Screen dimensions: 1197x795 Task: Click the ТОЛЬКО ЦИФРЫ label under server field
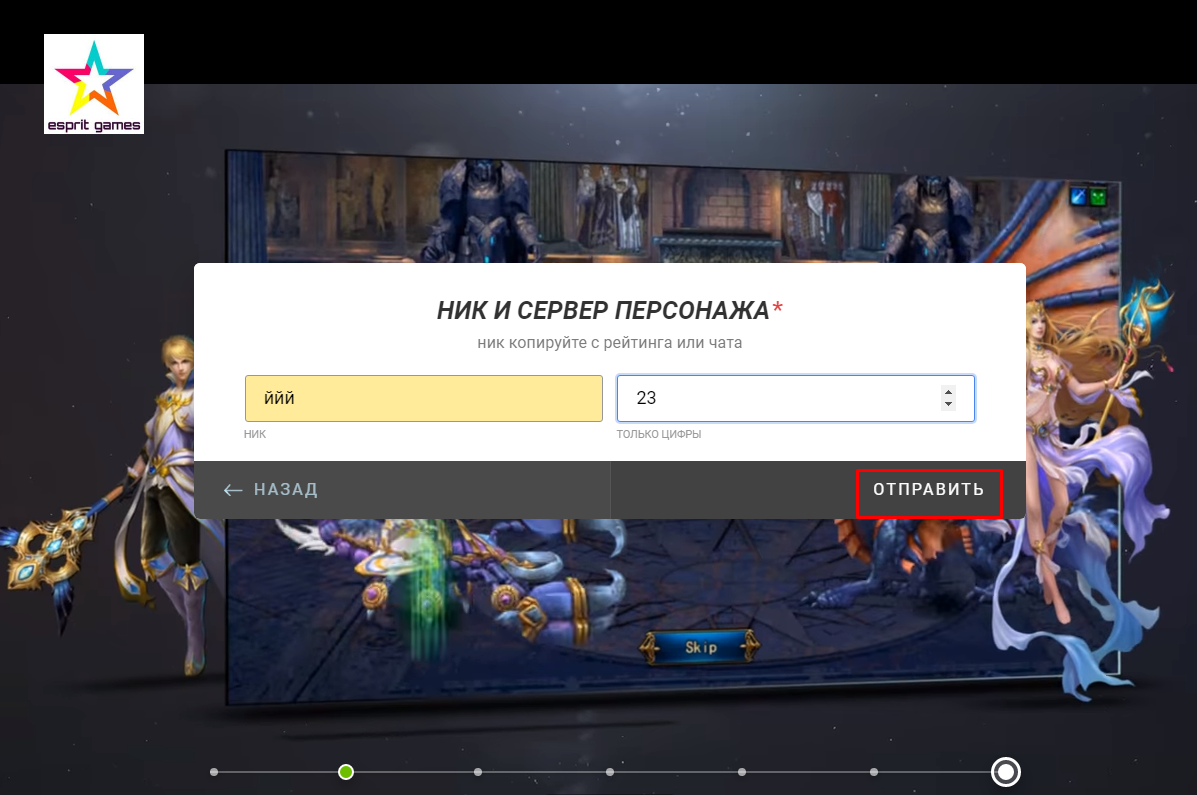[659, 434]
